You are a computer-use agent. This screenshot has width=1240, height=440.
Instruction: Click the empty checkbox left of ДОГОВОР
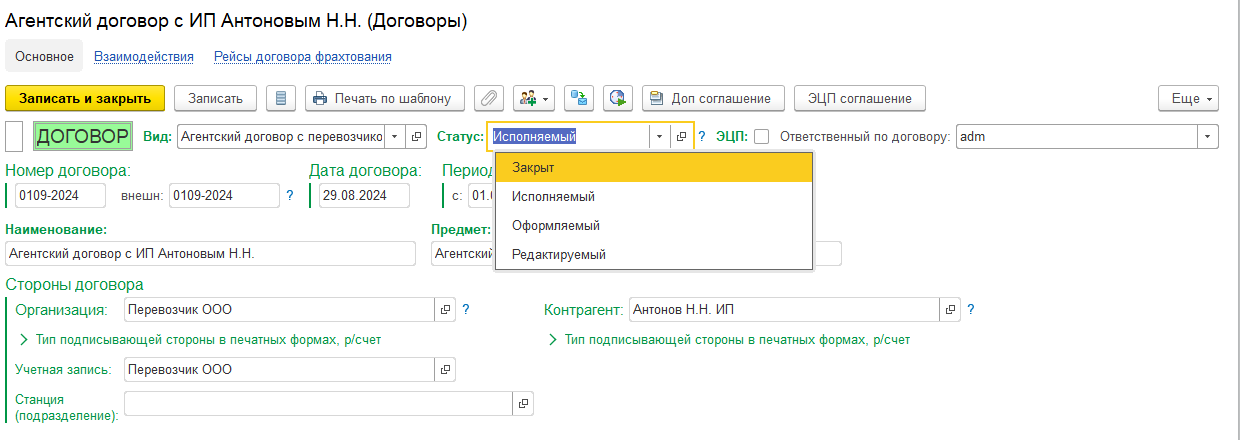15,137
